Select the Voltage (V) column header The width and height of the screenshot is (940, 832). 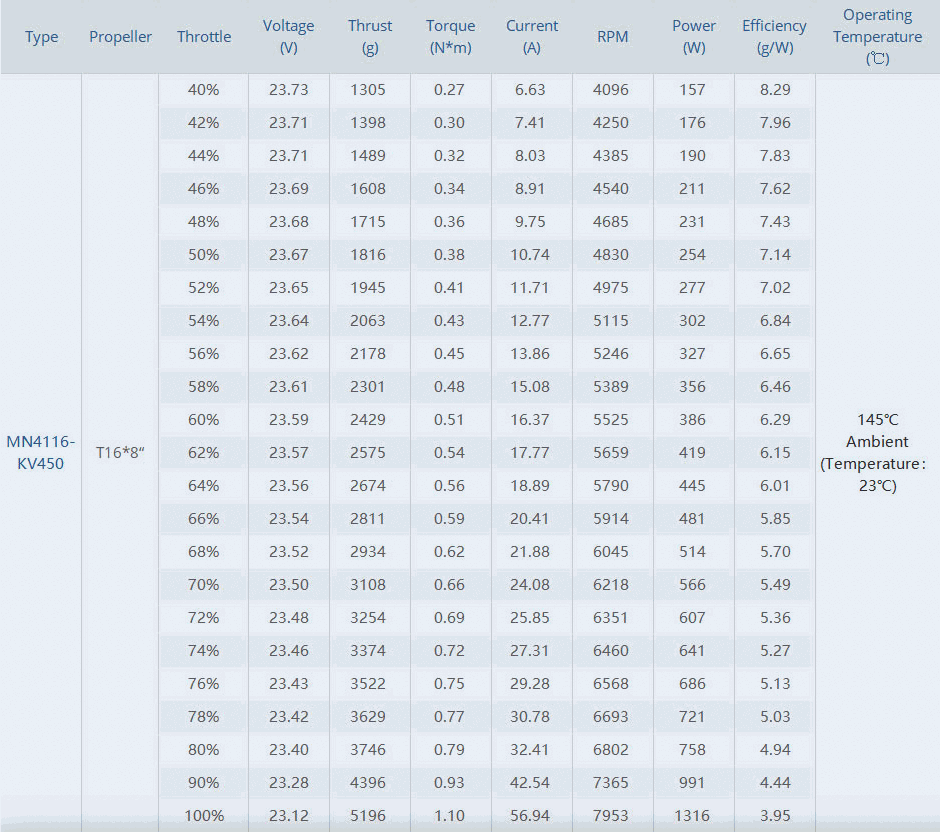[x=288, y=37]
